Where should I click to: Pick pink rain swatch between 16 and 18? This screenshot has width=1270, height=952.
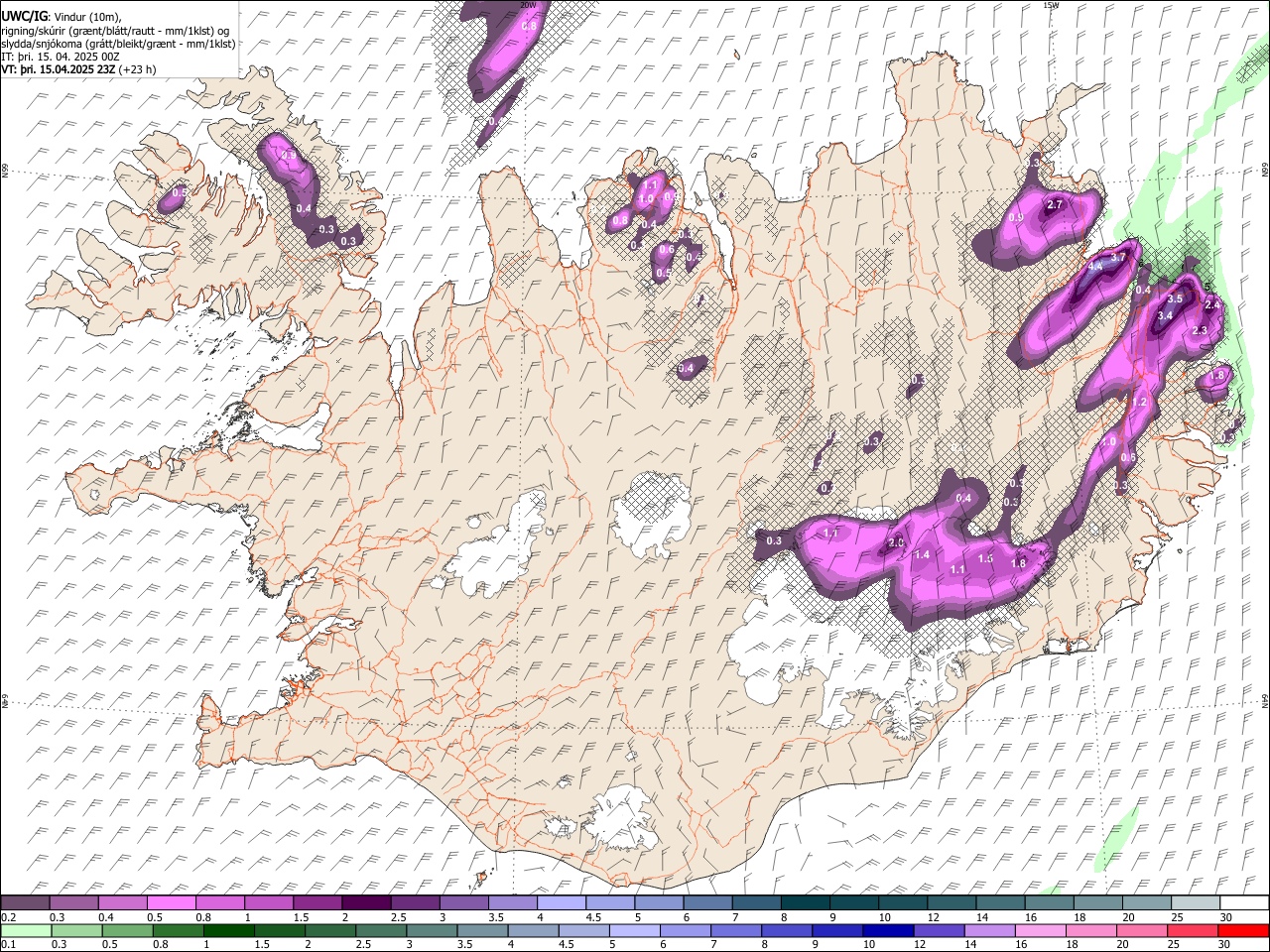[1040, 930]
